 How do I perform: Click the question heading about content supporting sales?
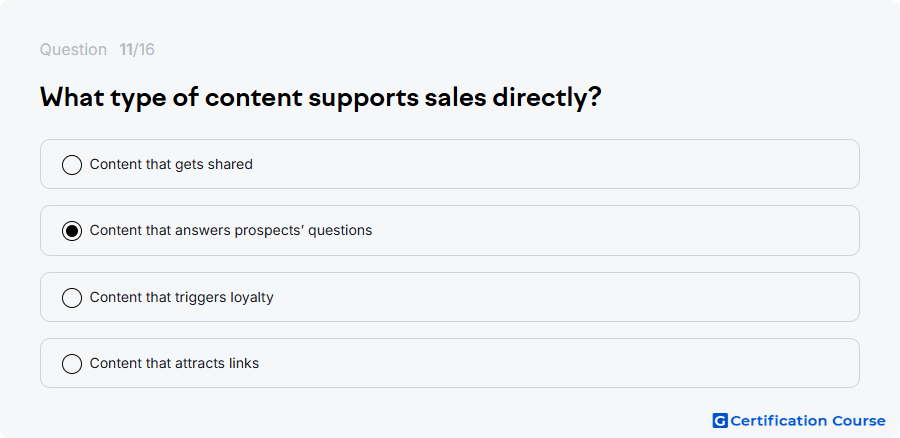tap(320, 98)
